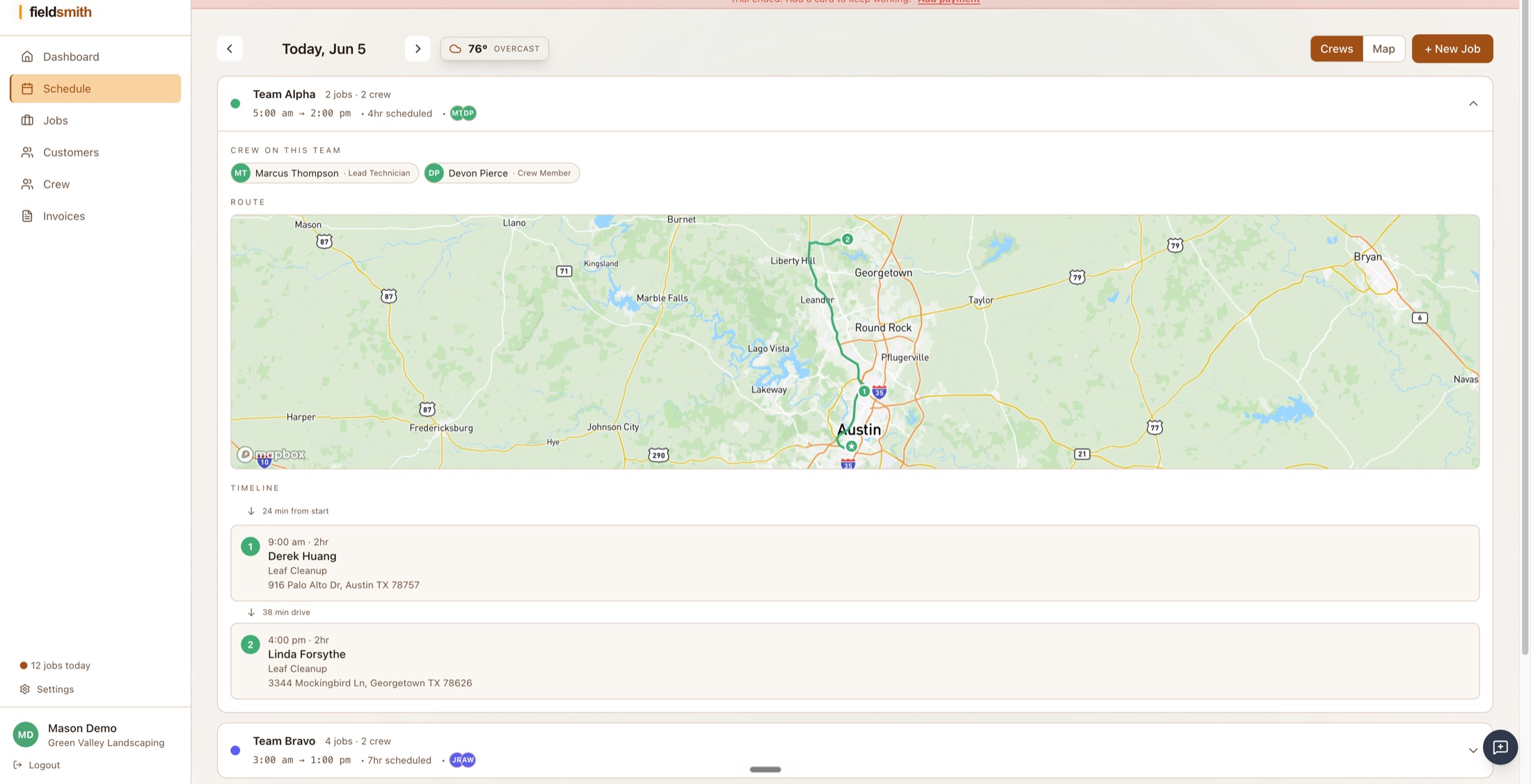Collapse the Team Alpha panel

click(x=1473, y=104)
